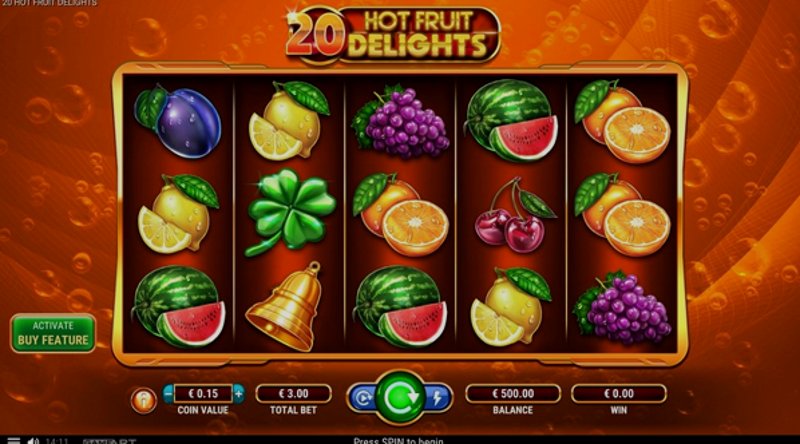Spin the reels with the green button
The width and height of the screenshot is (800, 444).
click(x=400, y=397)
